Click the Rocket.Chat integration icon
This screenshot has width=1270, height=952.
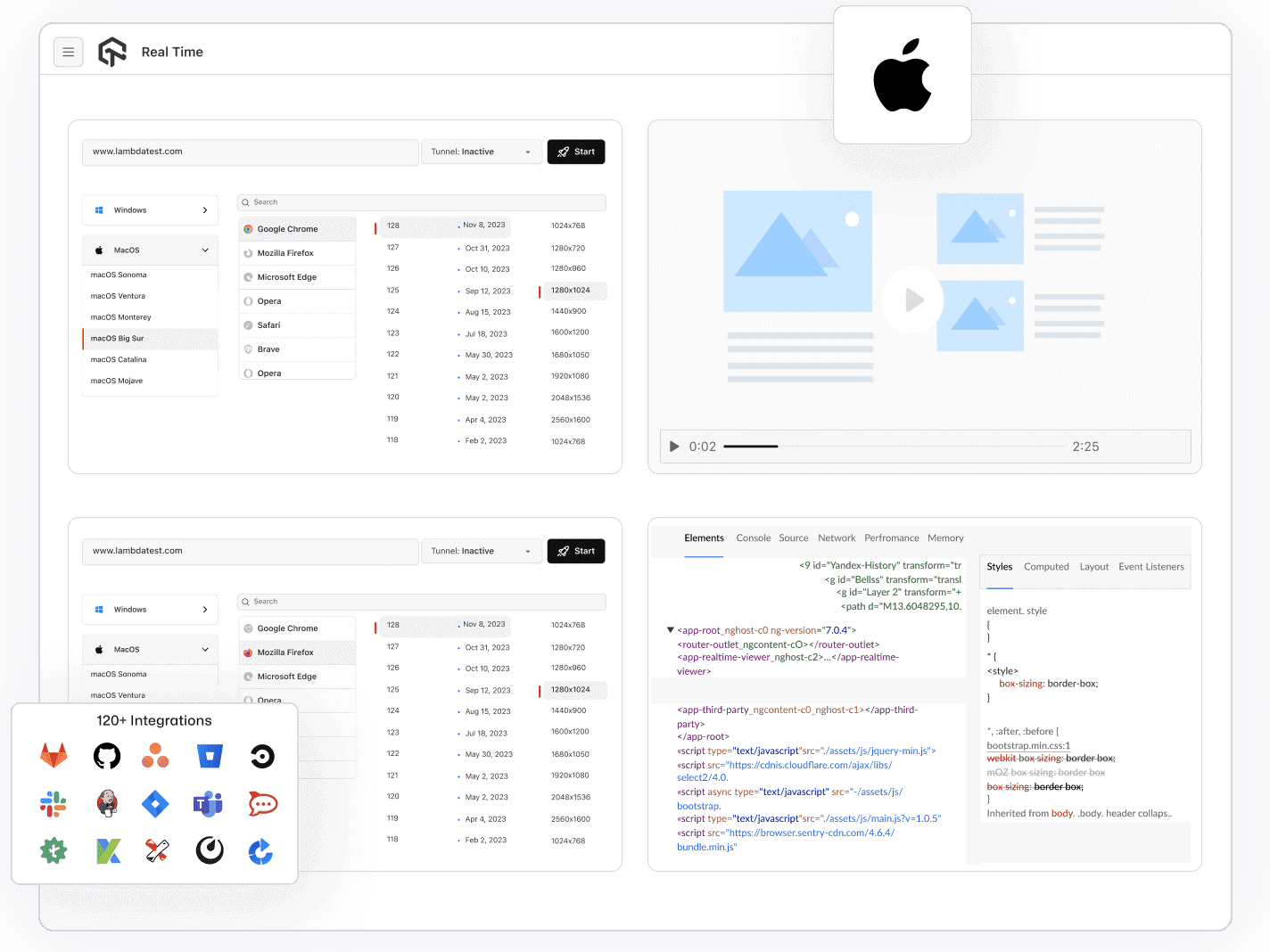[262, 803]
